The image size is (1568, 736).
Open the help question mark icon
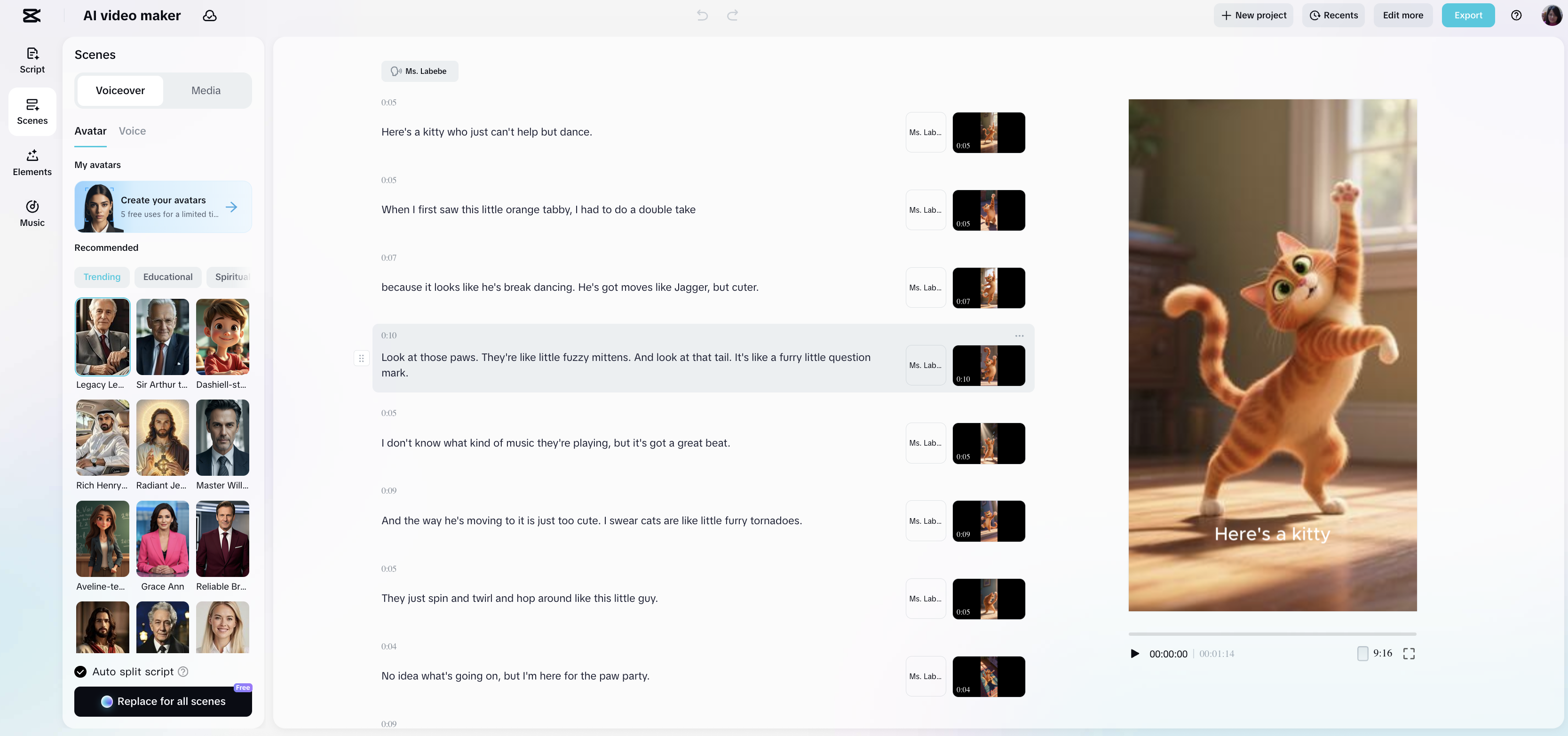(x=1516, y=16)
